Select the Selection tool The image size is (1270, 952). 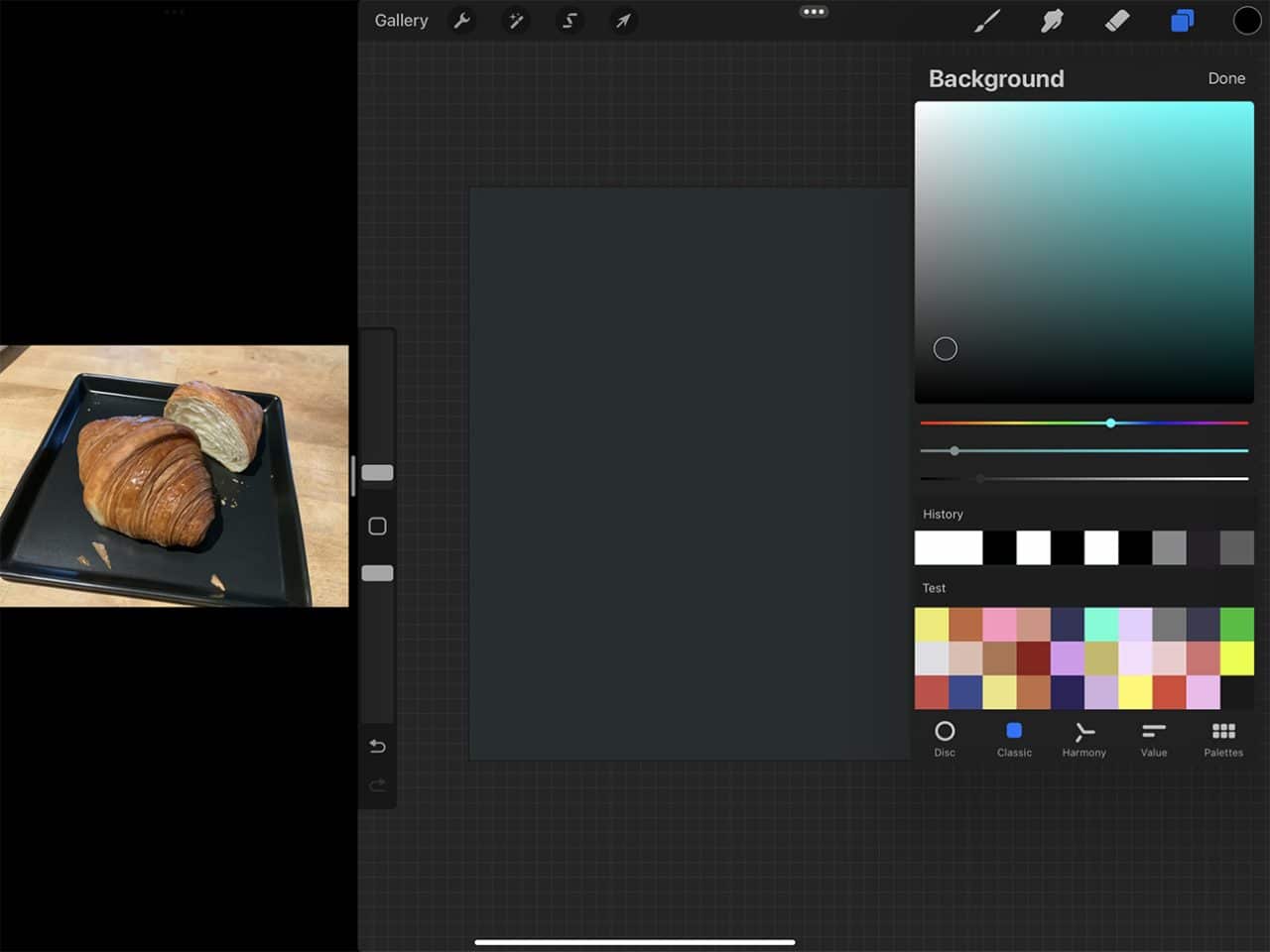click(570, 20)
